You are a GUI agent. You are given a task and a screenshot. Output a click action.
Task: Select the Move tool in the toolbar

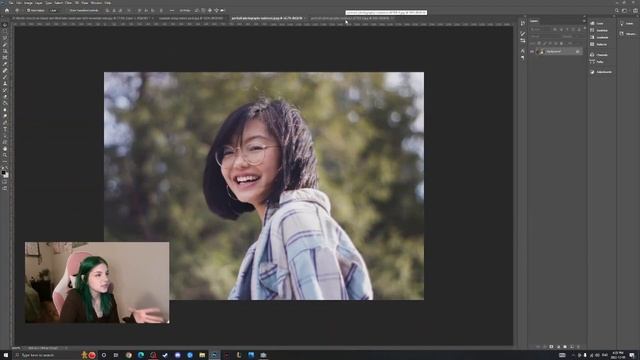5,25
